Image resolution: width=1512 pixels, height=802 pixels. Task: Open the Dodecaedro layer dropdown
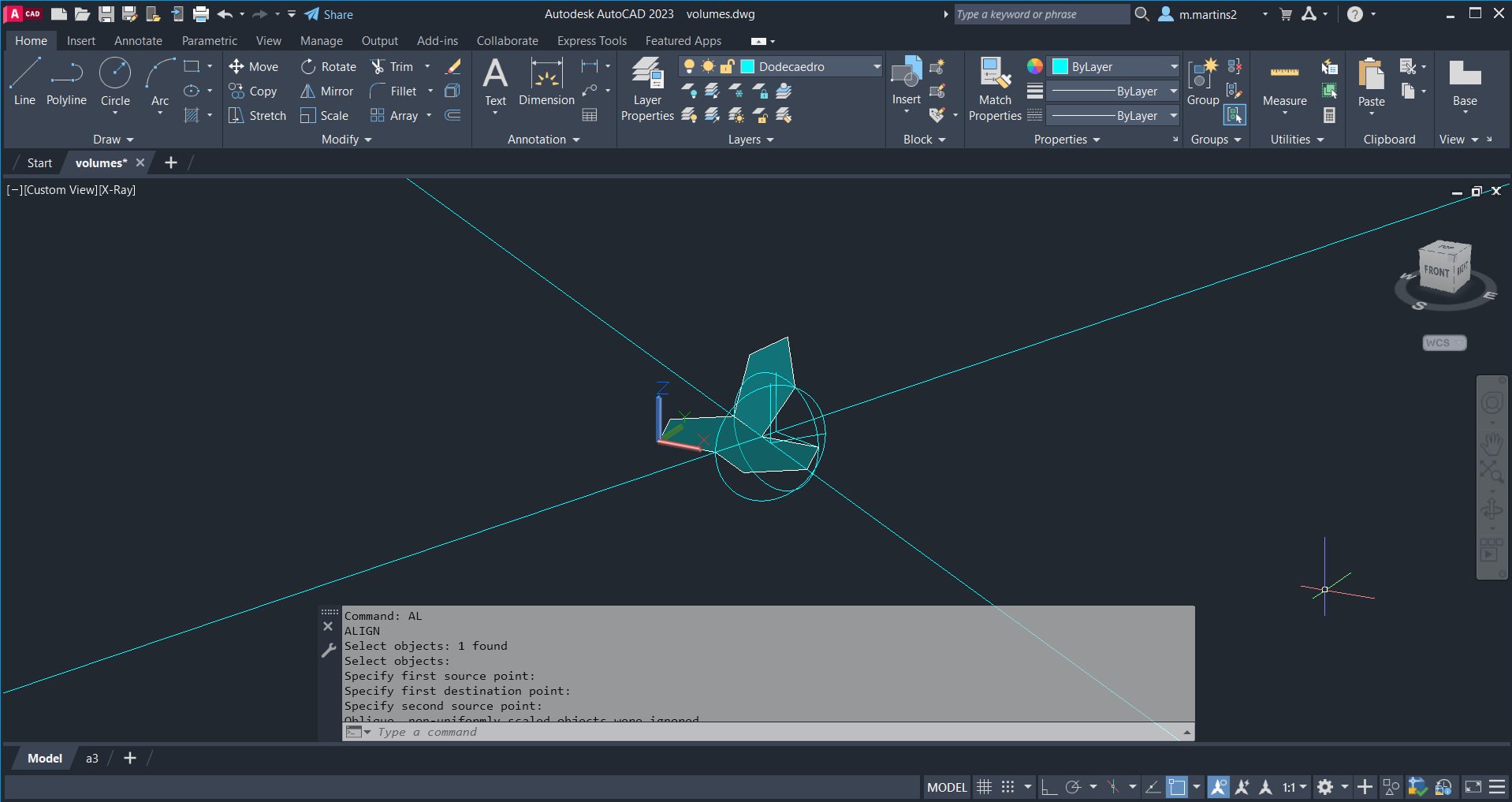coord(876,67)
